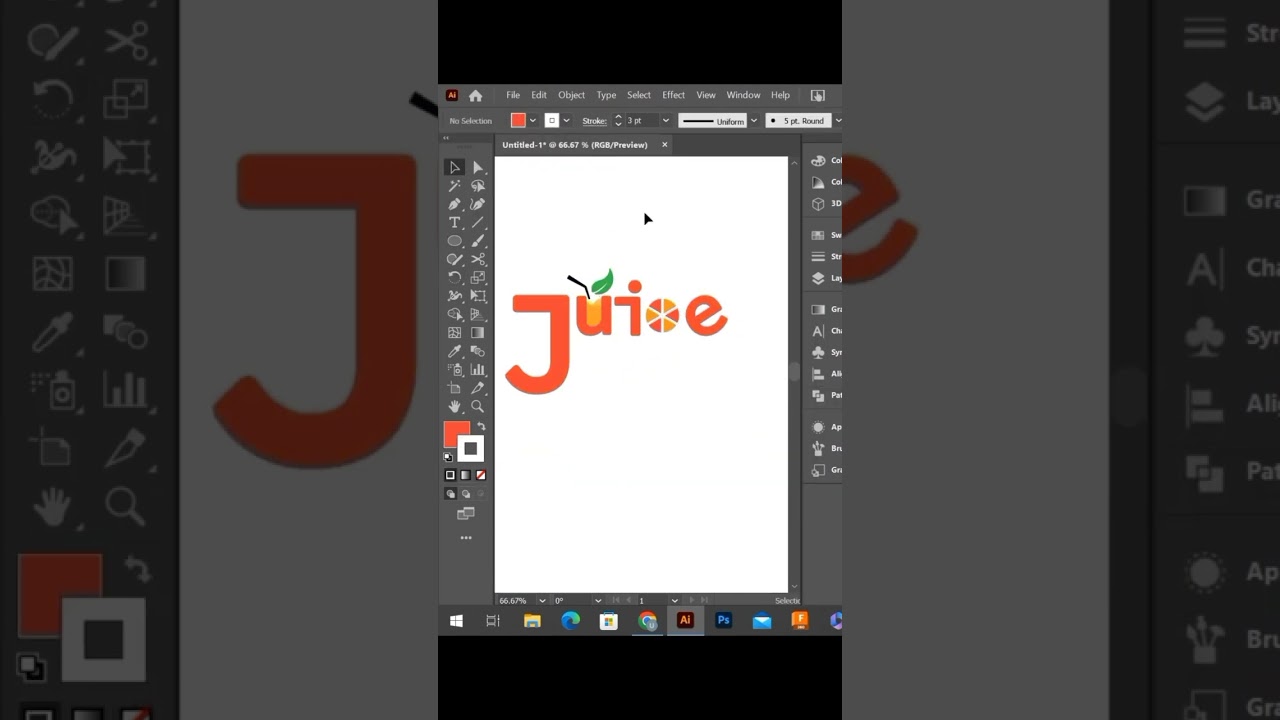Select the Pen tool
The image size is (1280, 720).
pos(454,204)
